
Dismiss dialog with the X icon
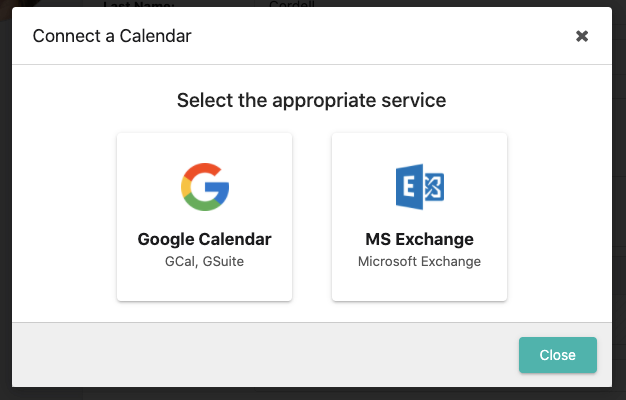(582, 36)
